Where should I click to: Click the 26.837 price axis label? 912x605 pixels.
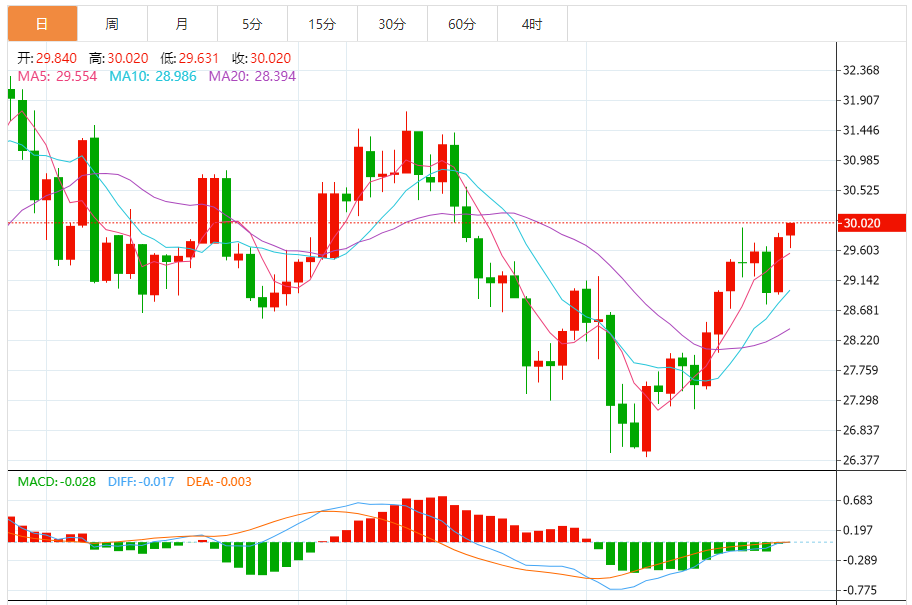pos(861,430)
